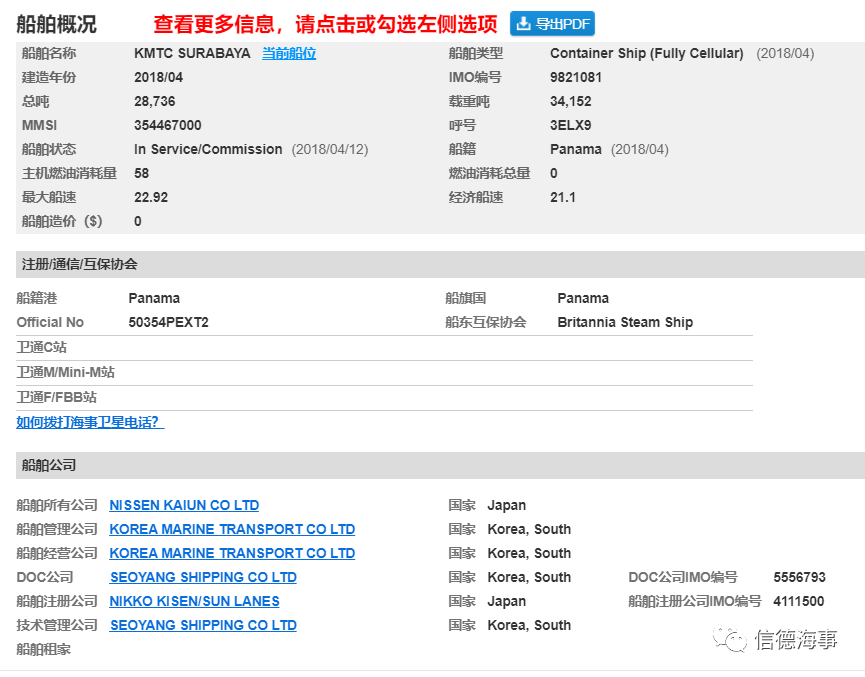The width and height of the screenshot is (865, 677).
Task: Open SEOYANG SHIPPING link beside DOC公司
Action: pyautogui.click(x=204, y=577)
